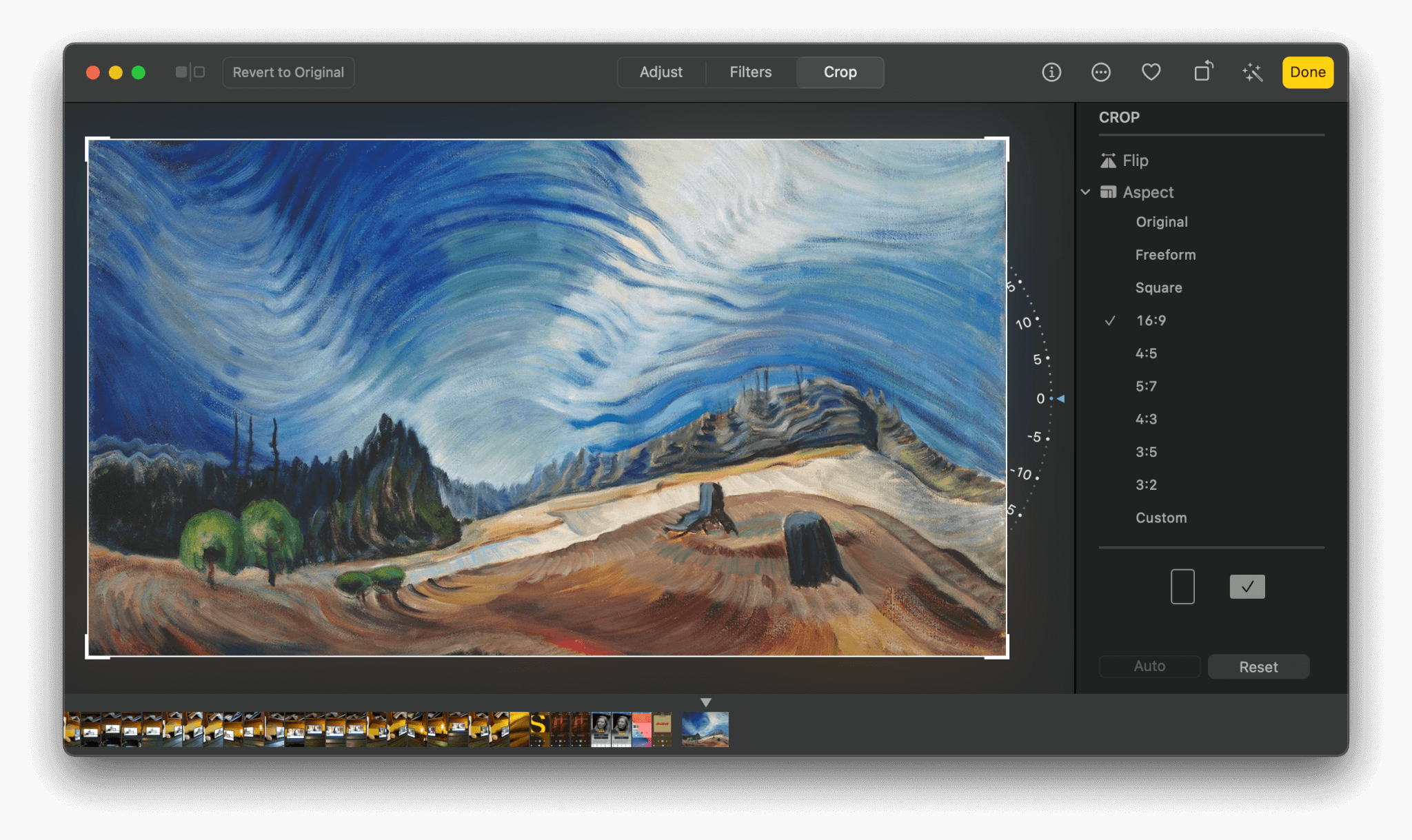This screenshot has width=1412, height=840.
Task: Choose the Custom aspect option
Action: (1161, 518)
